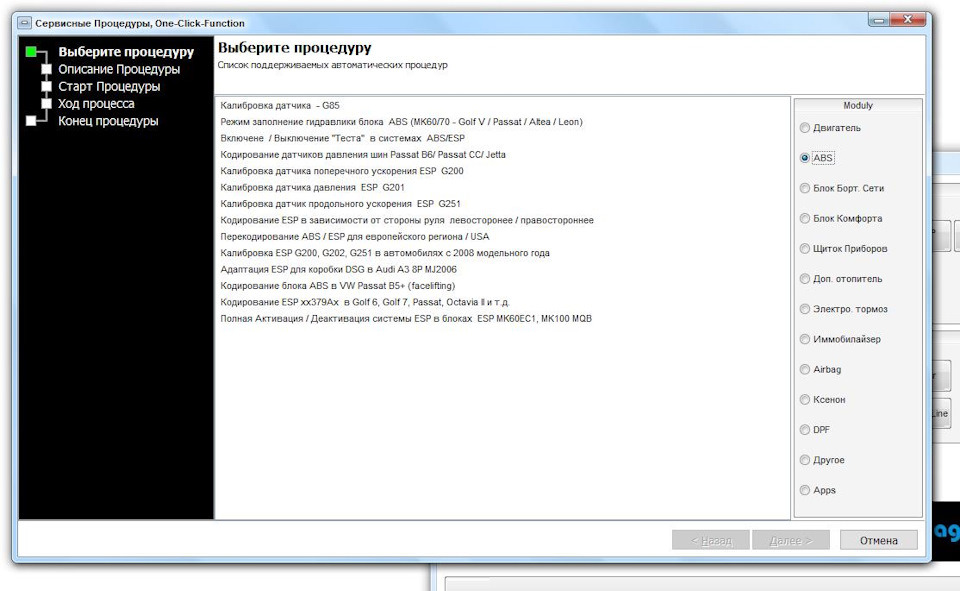Select 'Калибровка датчика давления ESP G201'
This screenshot has height=591, width=960.
[x=312, y=187]
